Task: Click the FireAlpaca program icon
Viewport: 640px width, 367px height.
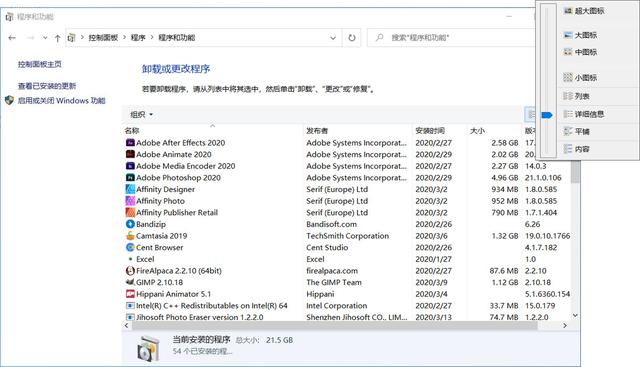Action: coord(130,271)
